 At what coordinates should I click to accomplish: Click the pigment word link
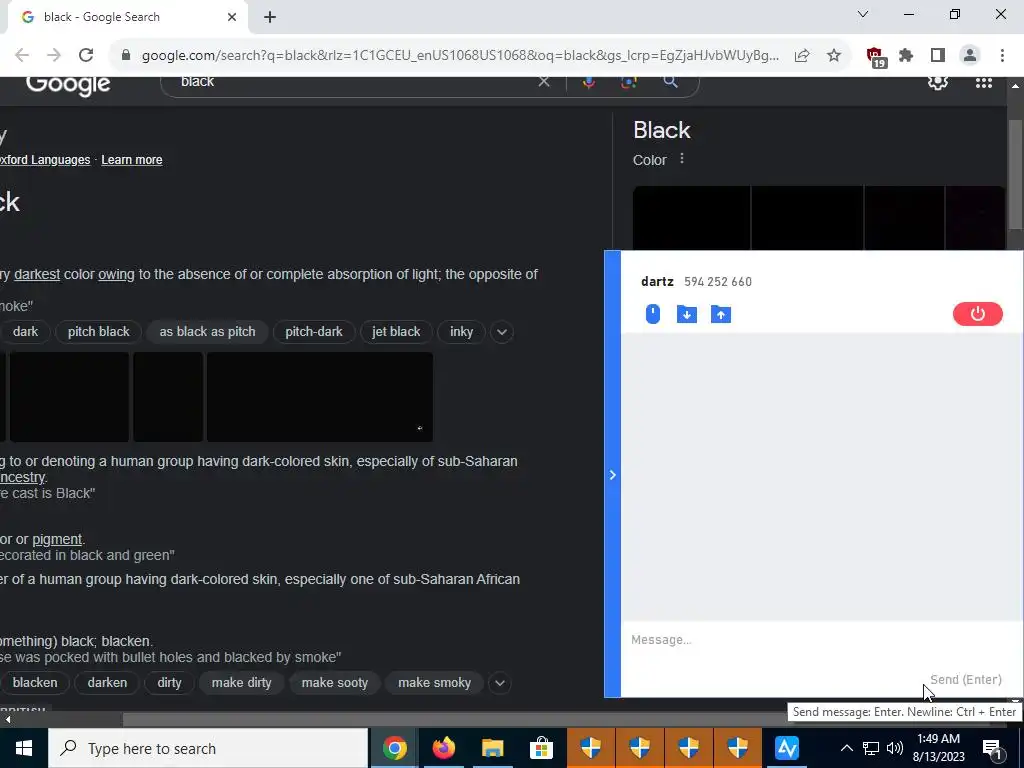[x=57, y=539]
